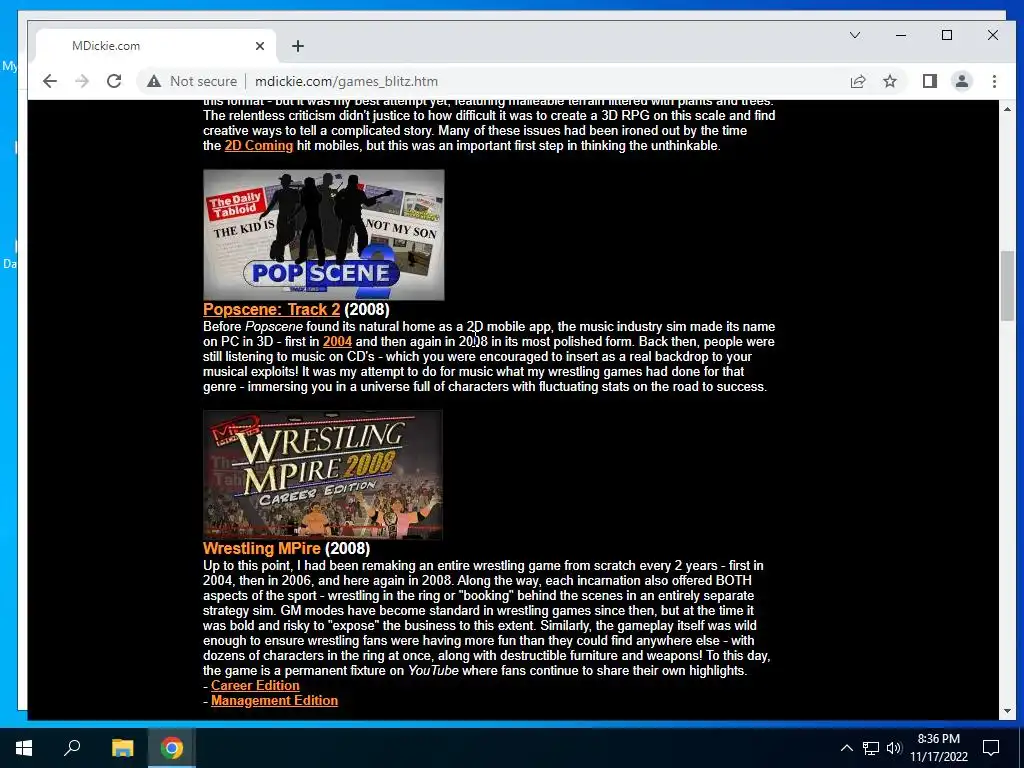This screenshot has height=768, width=1024.
Task: Open taskbar search
Action: pos(72,748)
